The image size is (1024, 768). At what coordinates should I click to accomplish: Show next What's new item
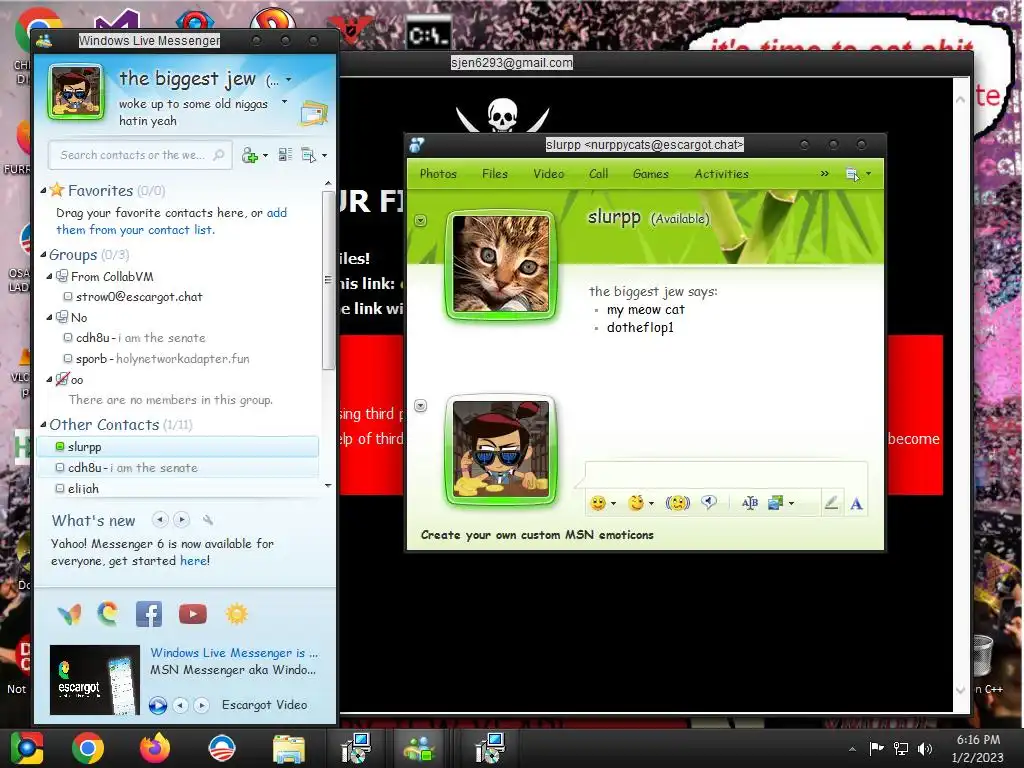[x=182, y=520]
